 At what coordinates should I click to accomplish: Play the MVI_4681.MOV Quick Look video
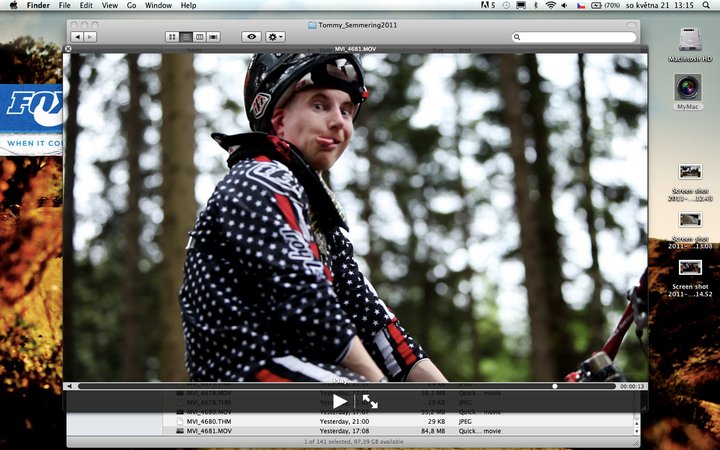click(x=340, y=401)
